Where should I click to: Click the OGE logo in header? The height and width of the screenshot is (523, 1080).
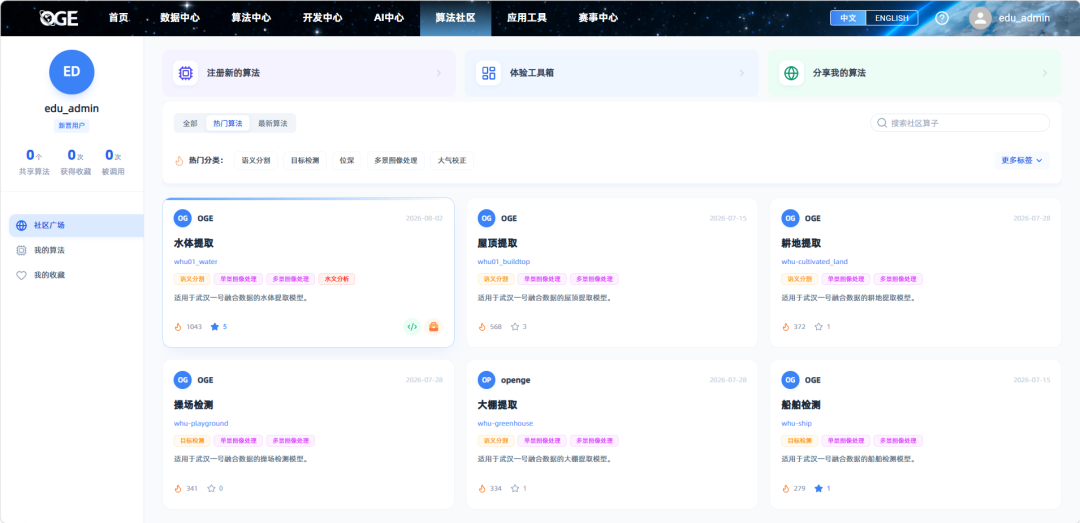click(x=59, y=18)
